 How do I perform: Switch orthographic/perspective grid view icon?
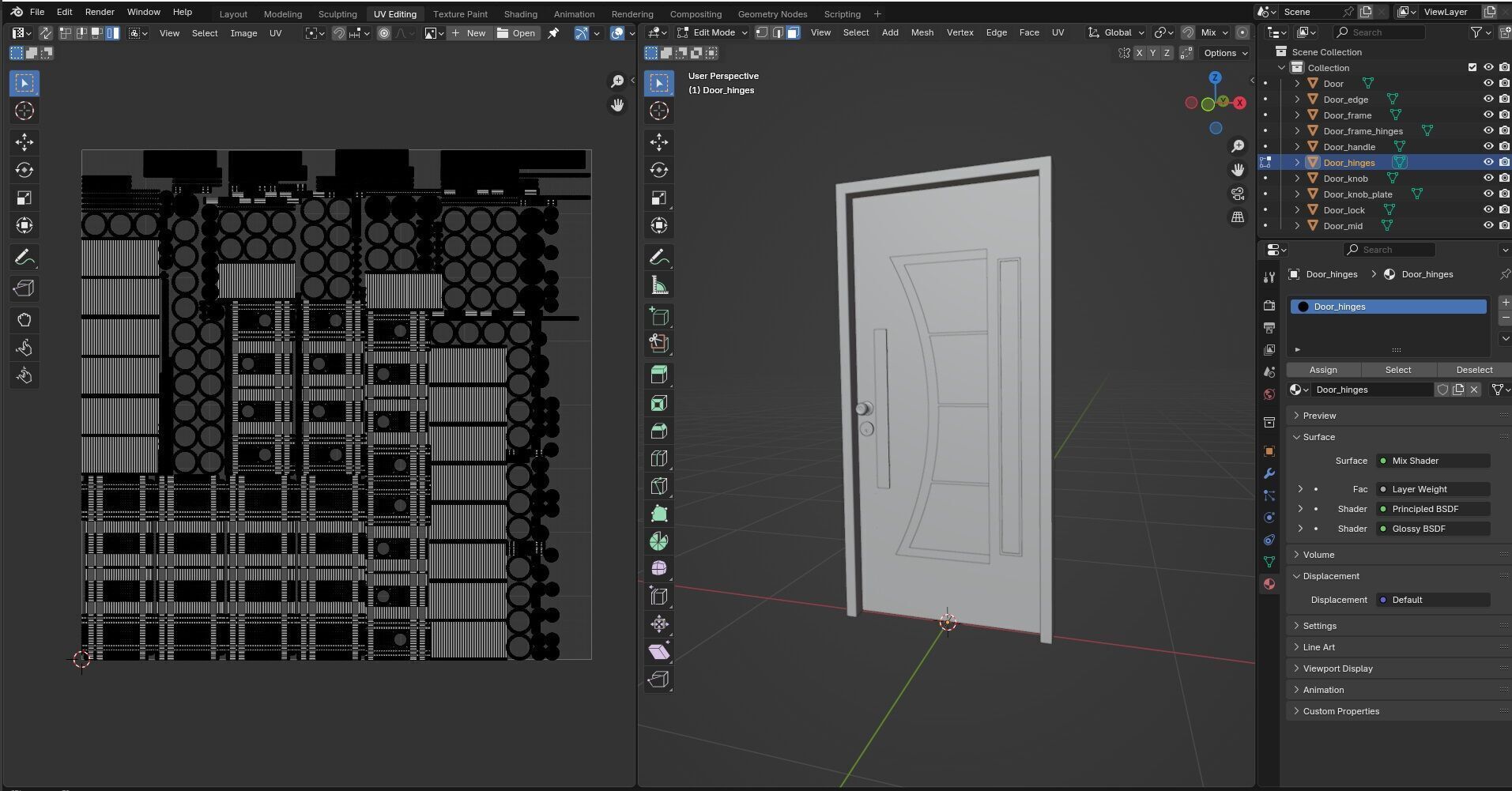pos(1238,217)
